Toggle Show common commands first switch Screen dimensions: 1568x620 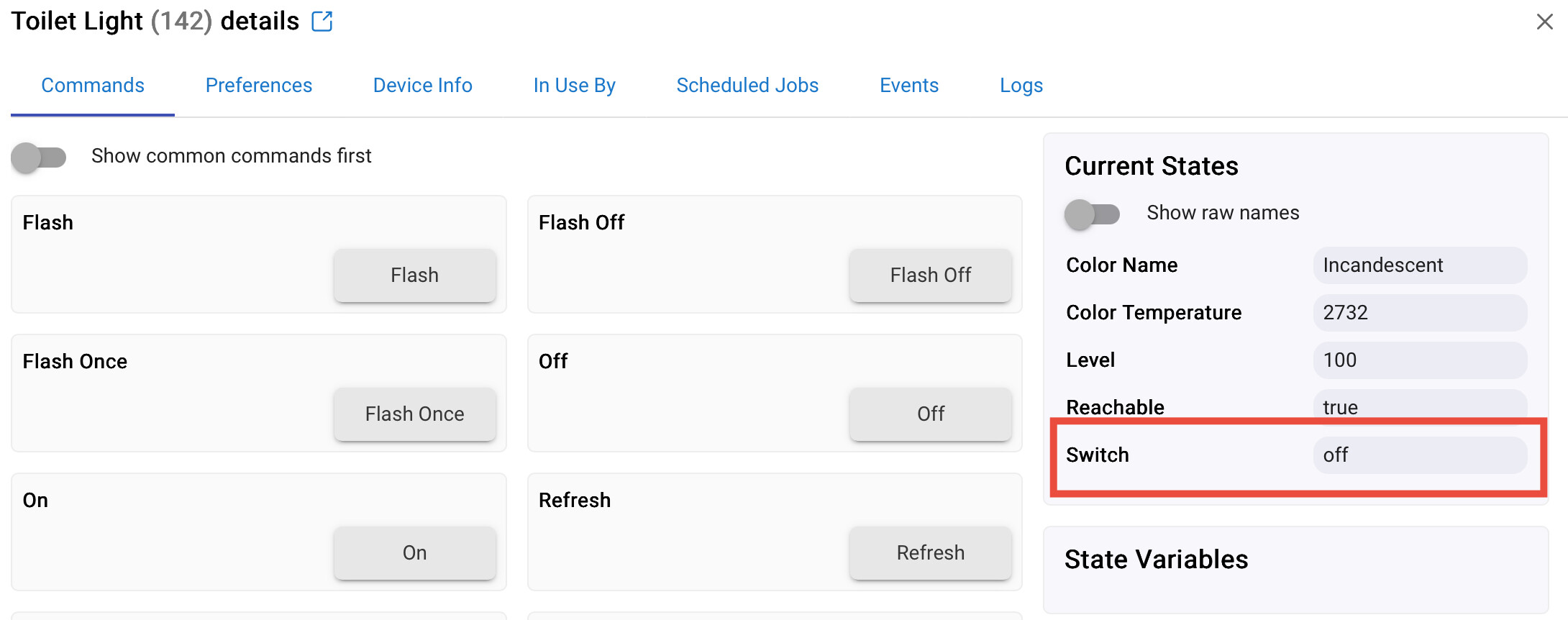point(39,157)
